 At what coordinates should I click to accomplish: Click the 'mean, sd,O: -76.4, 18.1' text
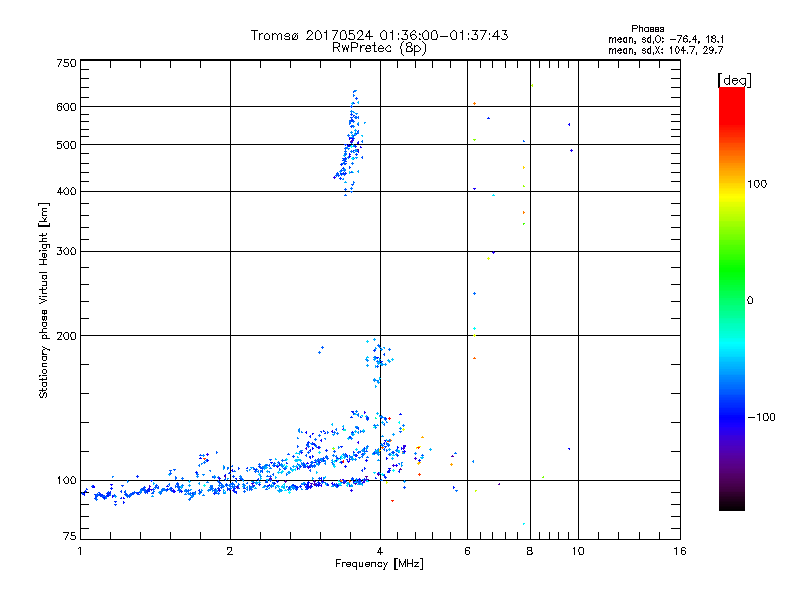point(665,39)
